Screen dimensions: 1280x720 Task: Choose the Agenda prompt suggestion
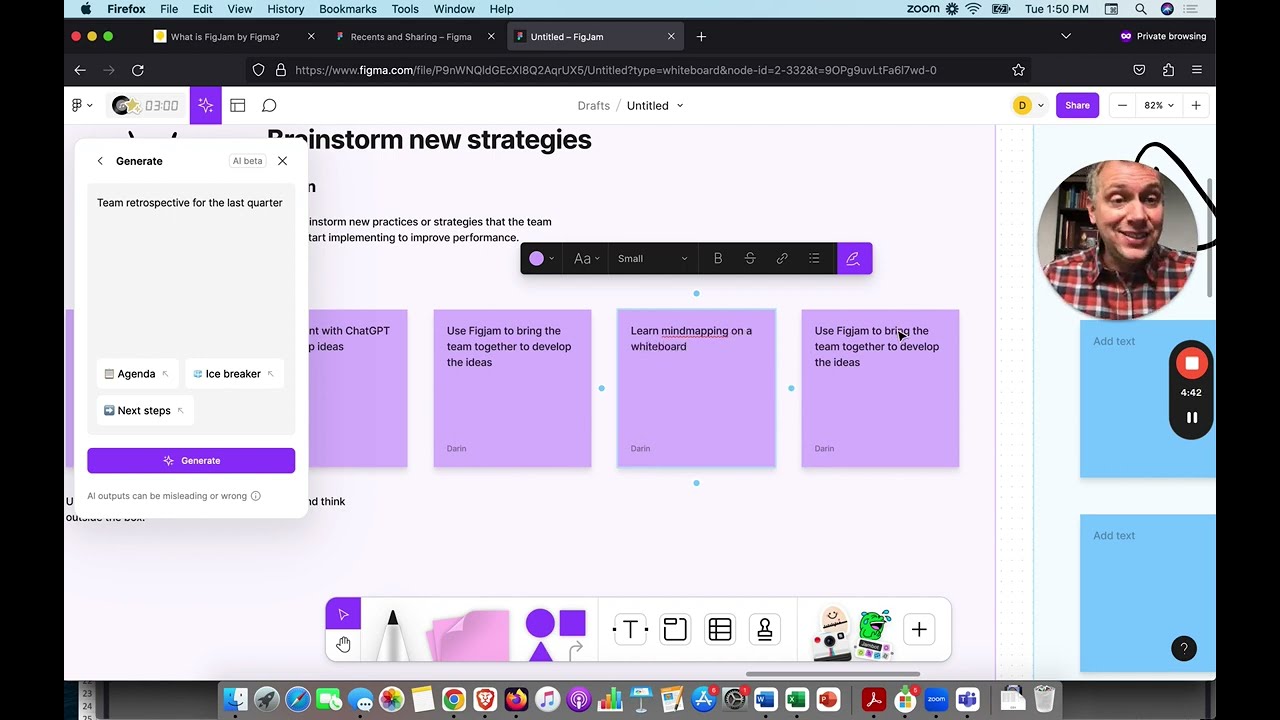(137, 374)
